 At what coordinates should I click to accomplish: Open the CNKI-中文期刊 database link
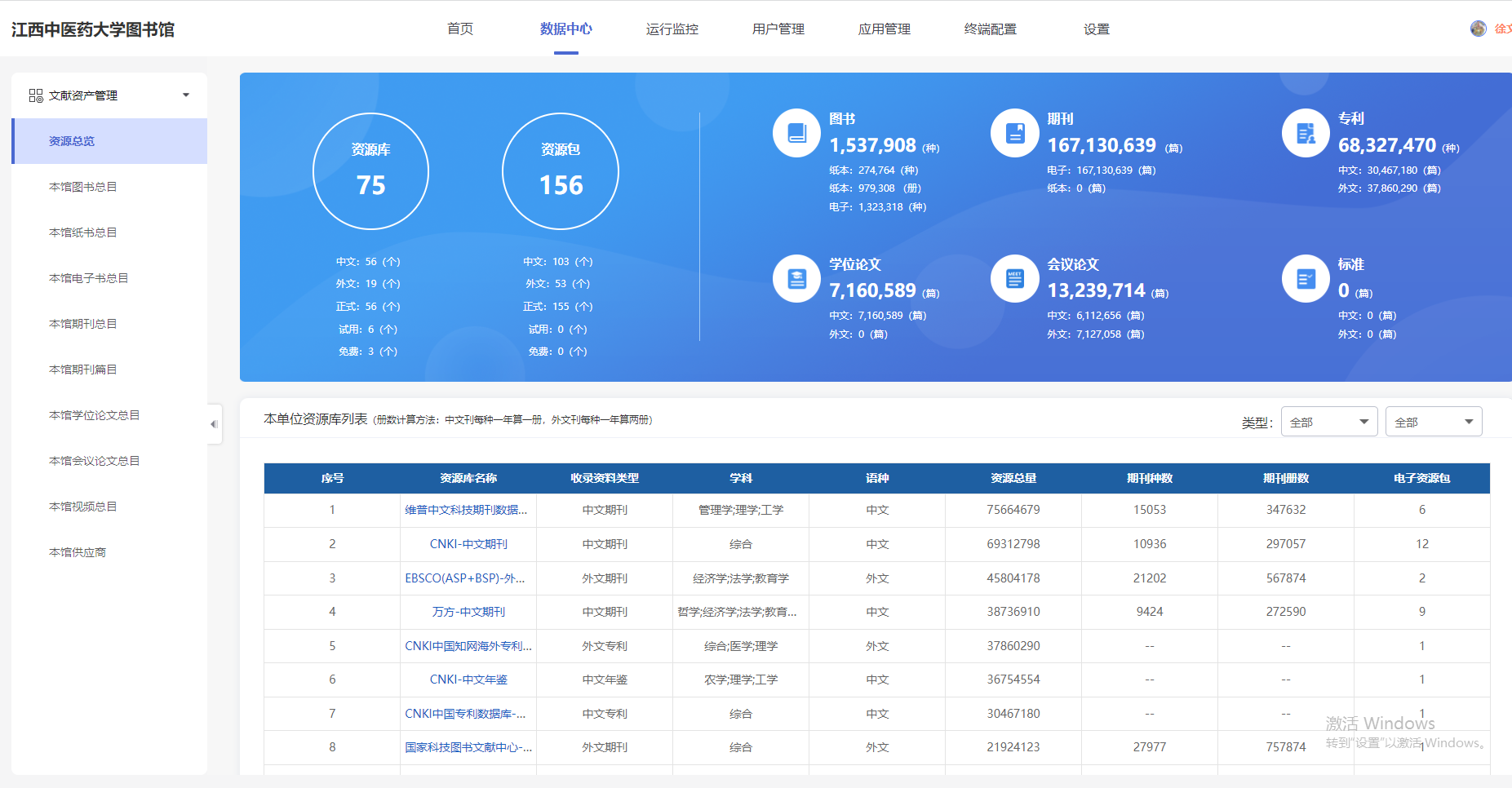(468, 544)
